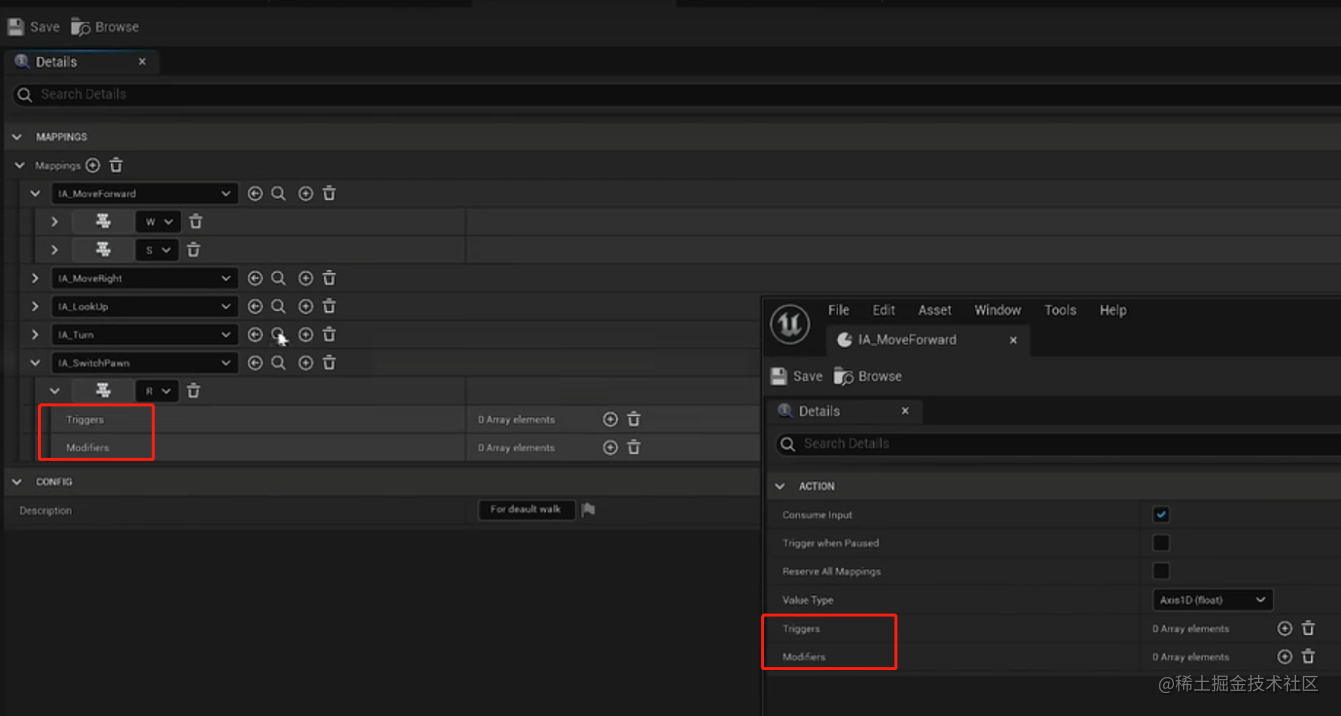The height and width of the screenshot is (716, 1341).
Task: Click the back-arrow icon next to IA_LookUp
Action: pos(255,306)
